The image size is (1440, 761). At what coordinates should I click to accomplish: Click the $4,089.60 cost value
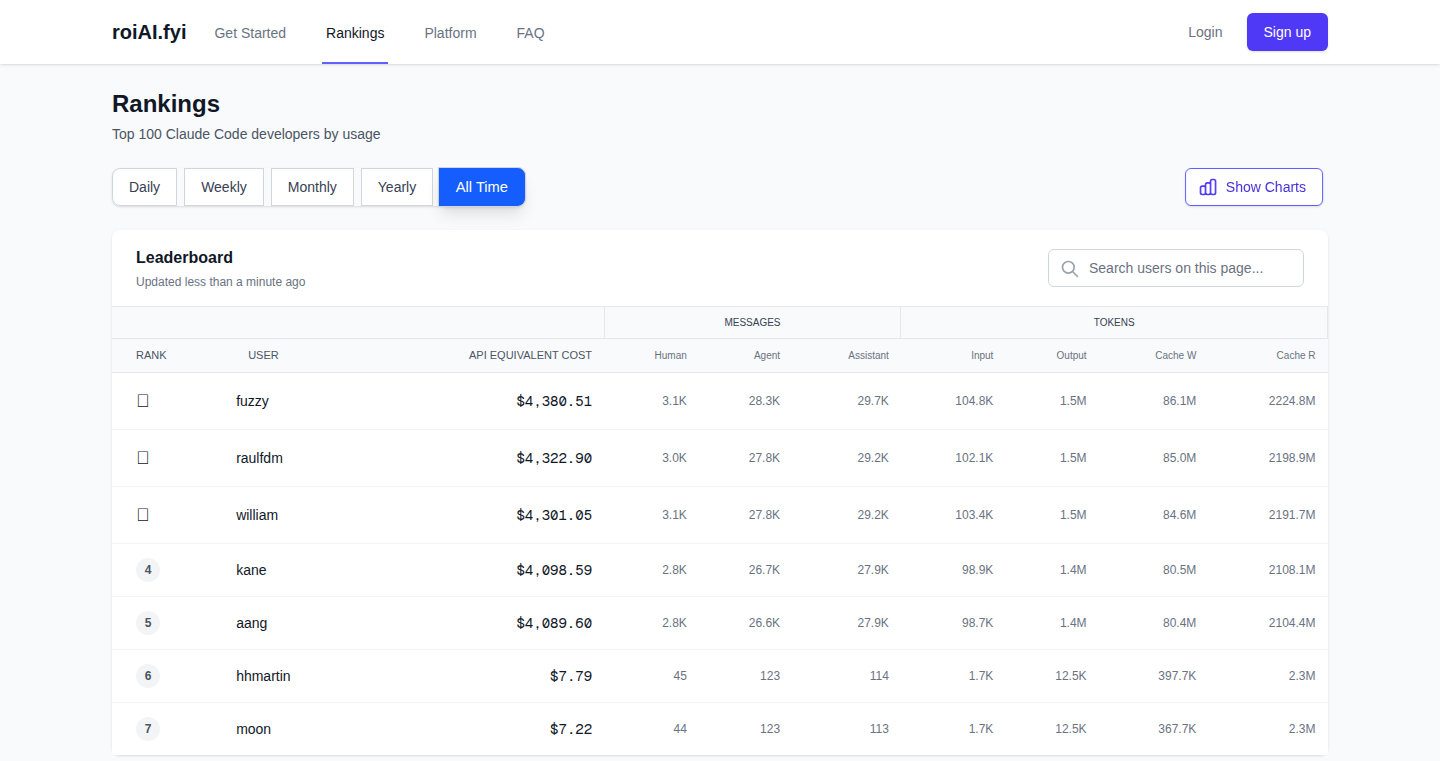pos(554,623)
